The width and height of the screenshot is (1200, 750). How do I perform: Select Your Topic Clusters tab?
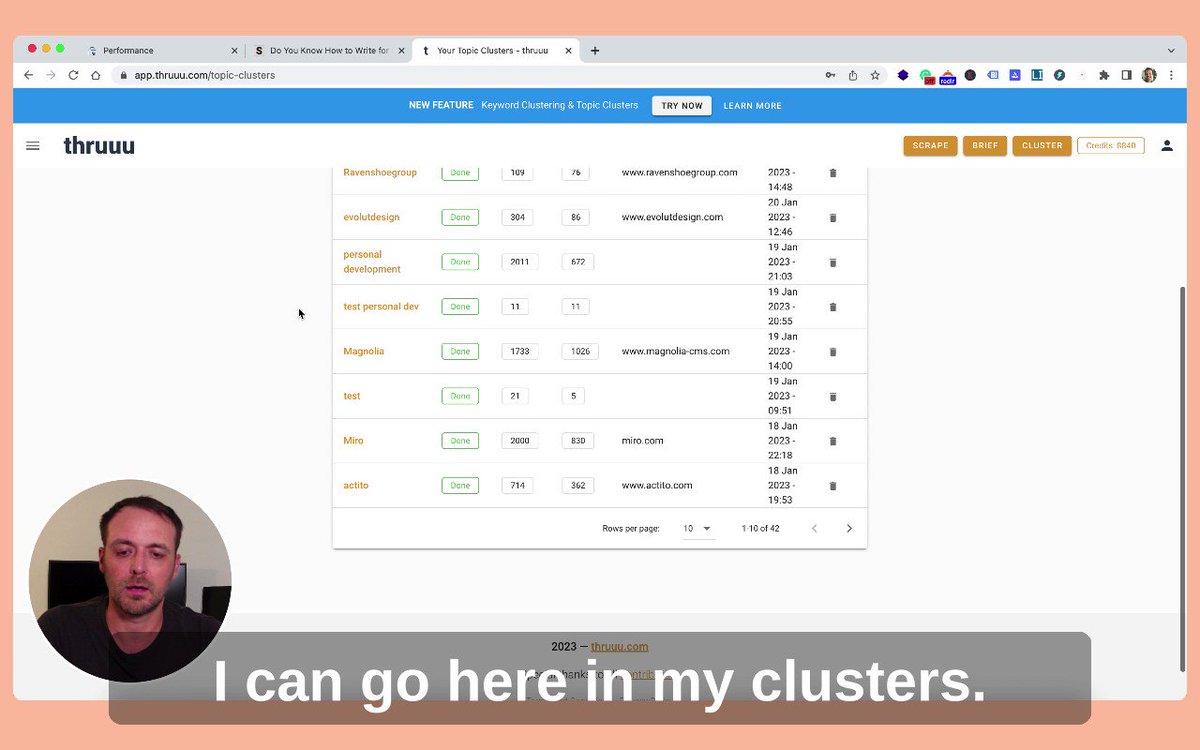pos(494,50)
